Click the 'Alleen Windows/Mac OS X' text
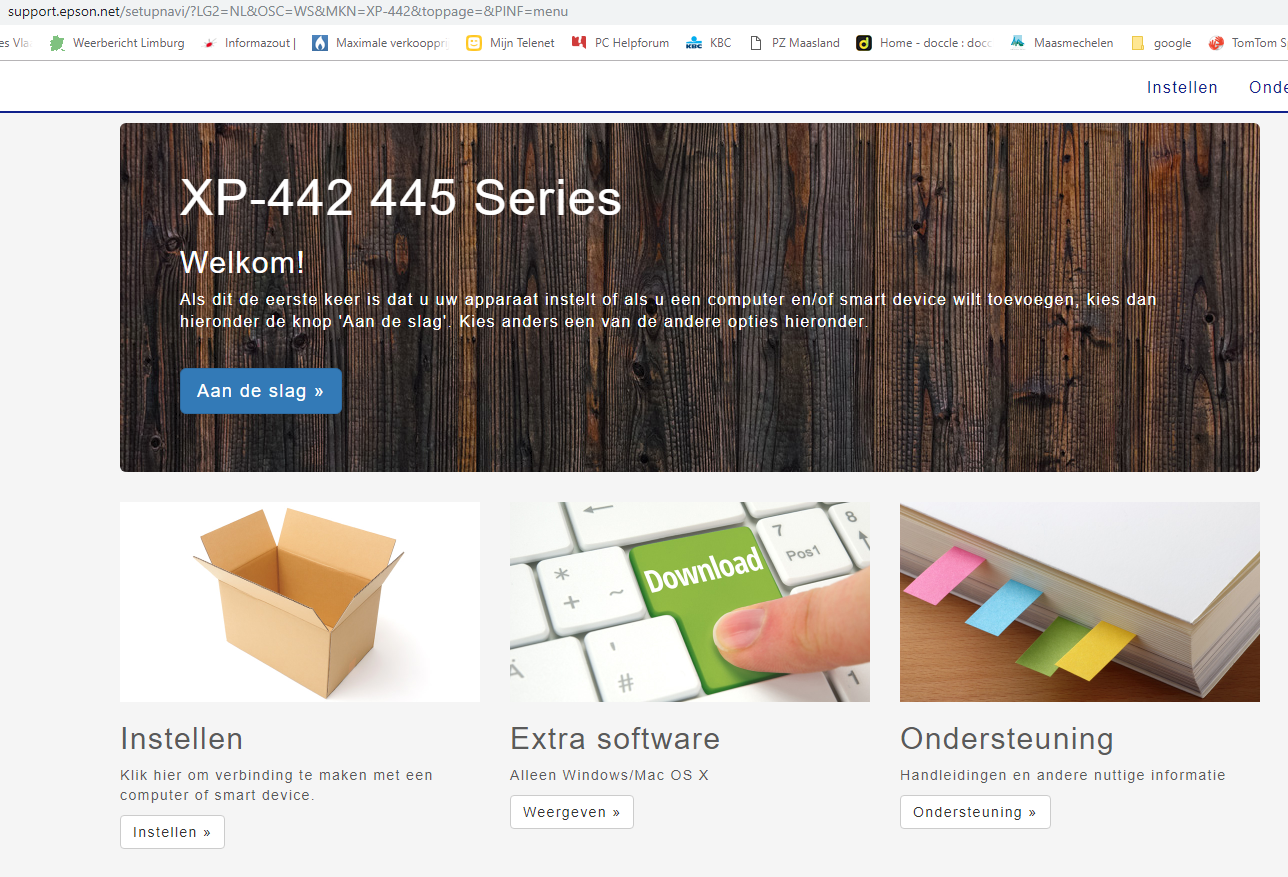 pyautogui.click(x=609, y=775)
